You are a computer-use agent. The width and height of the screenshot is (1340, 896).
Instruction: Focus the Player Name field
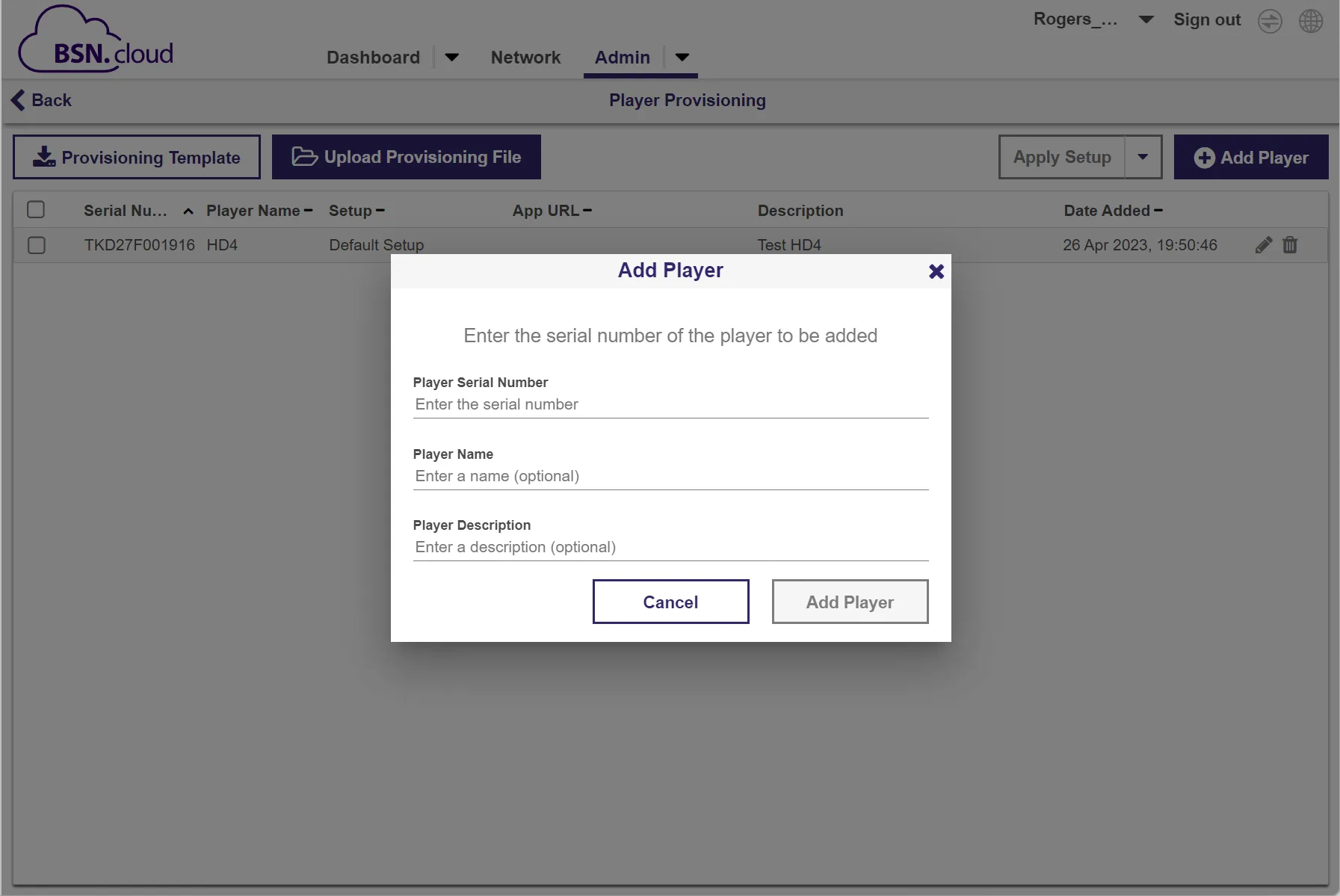[670, 476]
